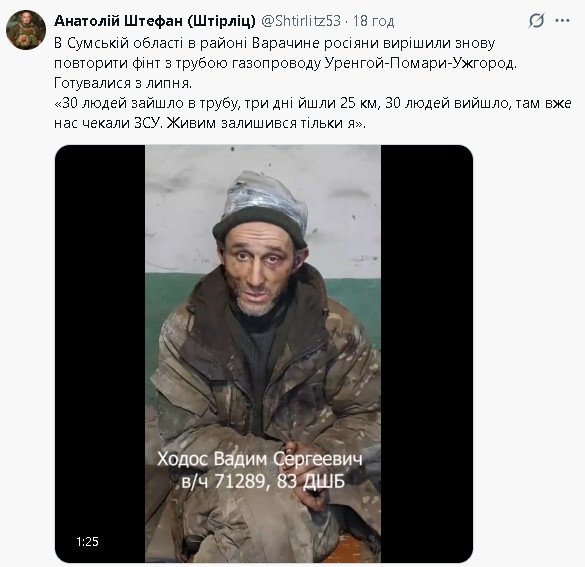
Task: Click the 1:25 video duration badge
Action: [x=87, y=541]
